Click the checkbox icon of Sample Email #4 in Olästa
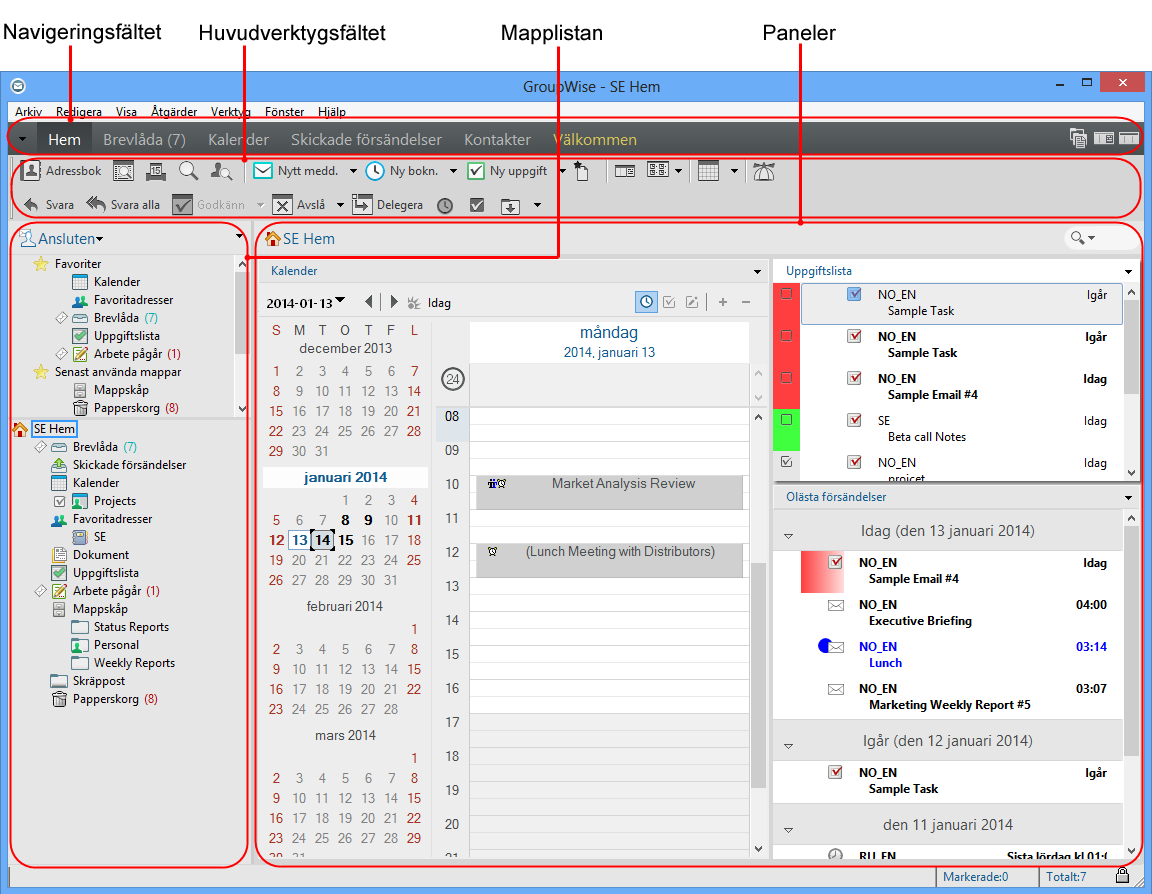1152x894 pixels. [835, 563]
